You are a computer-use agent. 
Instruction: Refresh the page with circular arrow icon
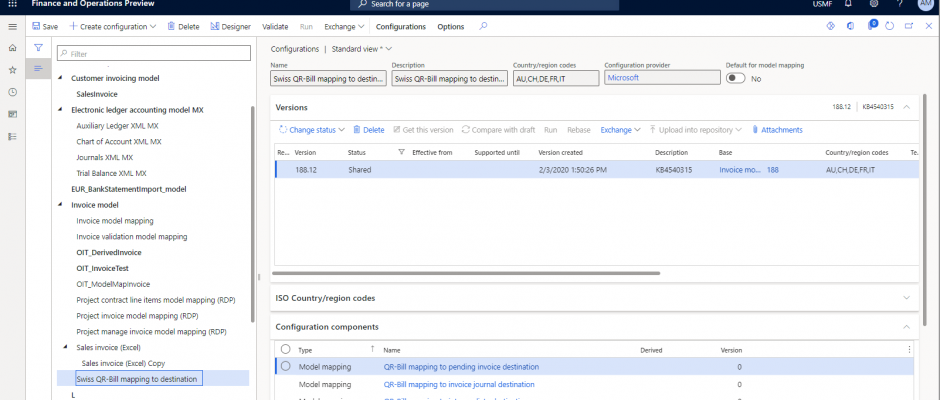pyautogui.click(x=890, y=26)
